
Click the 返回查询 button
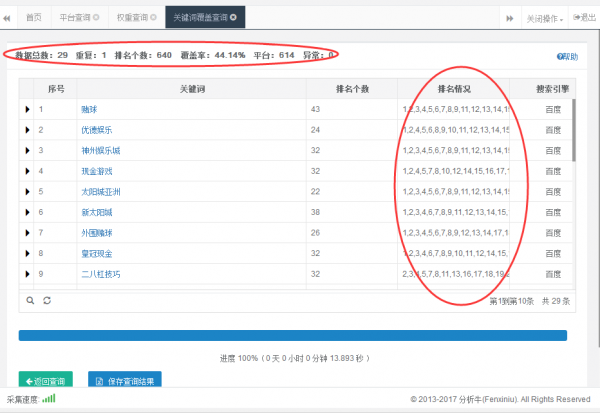click(x=46, y=381)
